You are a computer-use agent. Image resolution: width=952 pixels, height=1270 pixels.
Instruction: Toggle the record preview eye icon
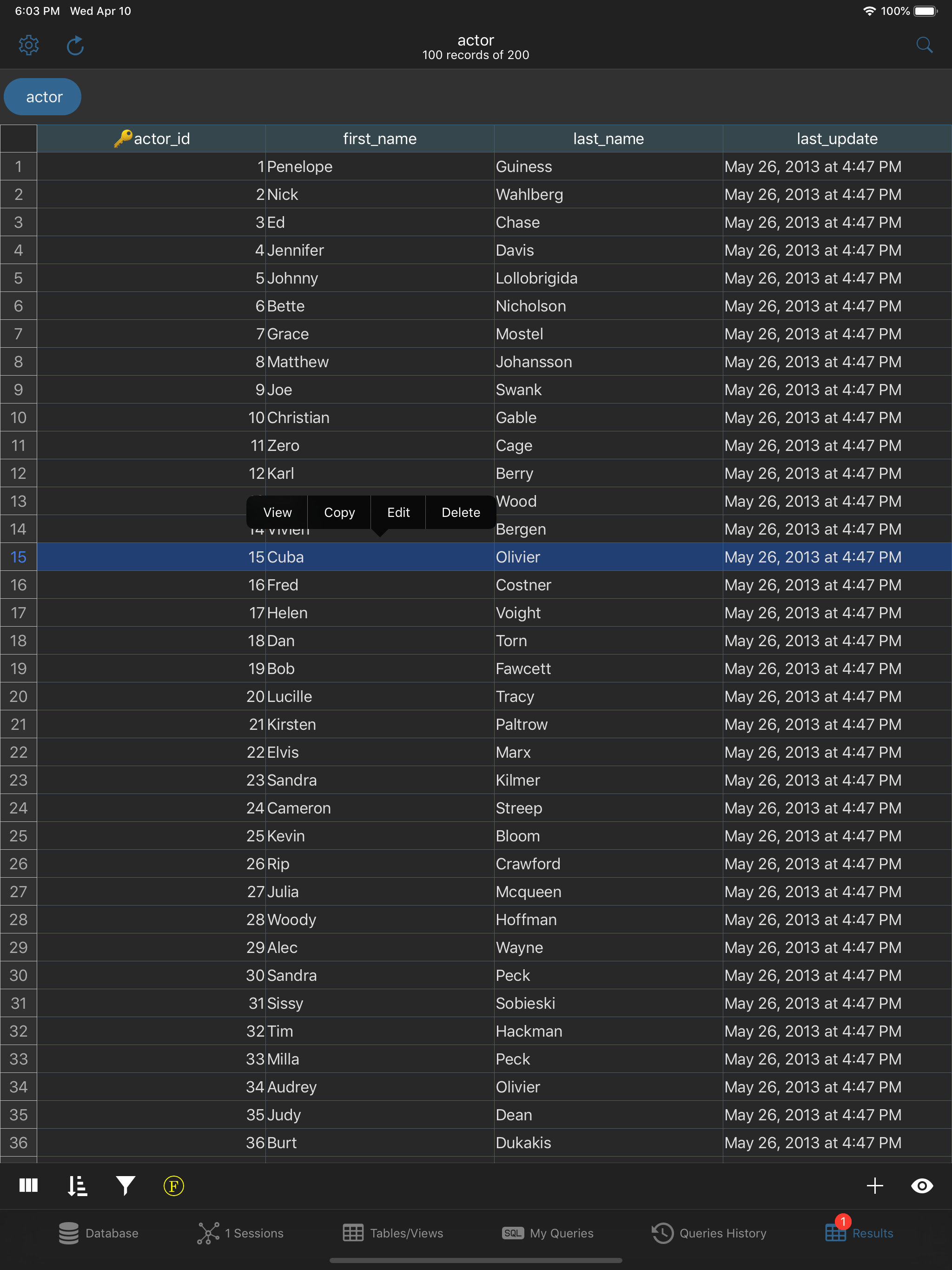tap(922, 1185)
